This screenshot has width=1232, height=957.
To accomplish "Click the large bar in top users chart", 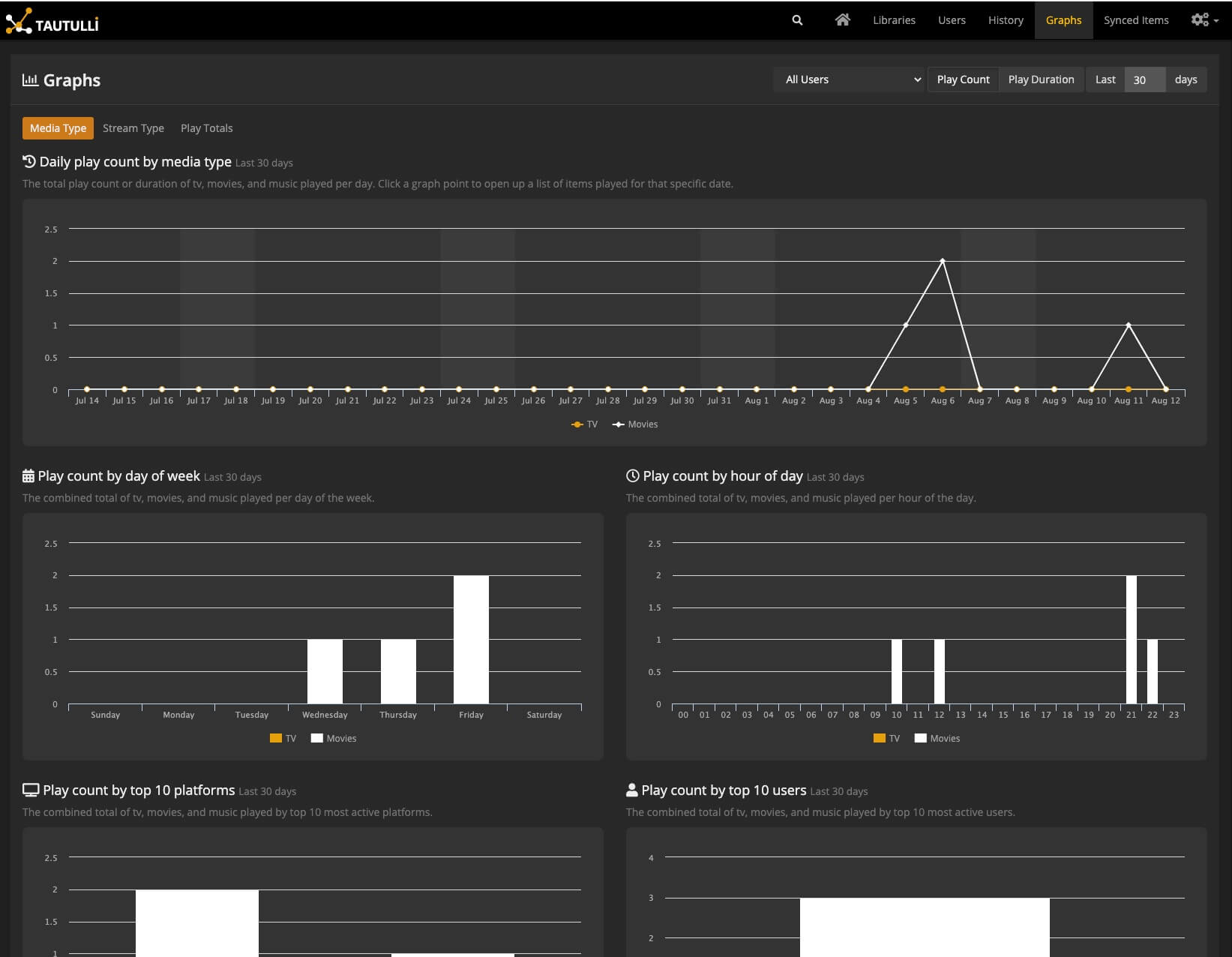I will 925,928.
